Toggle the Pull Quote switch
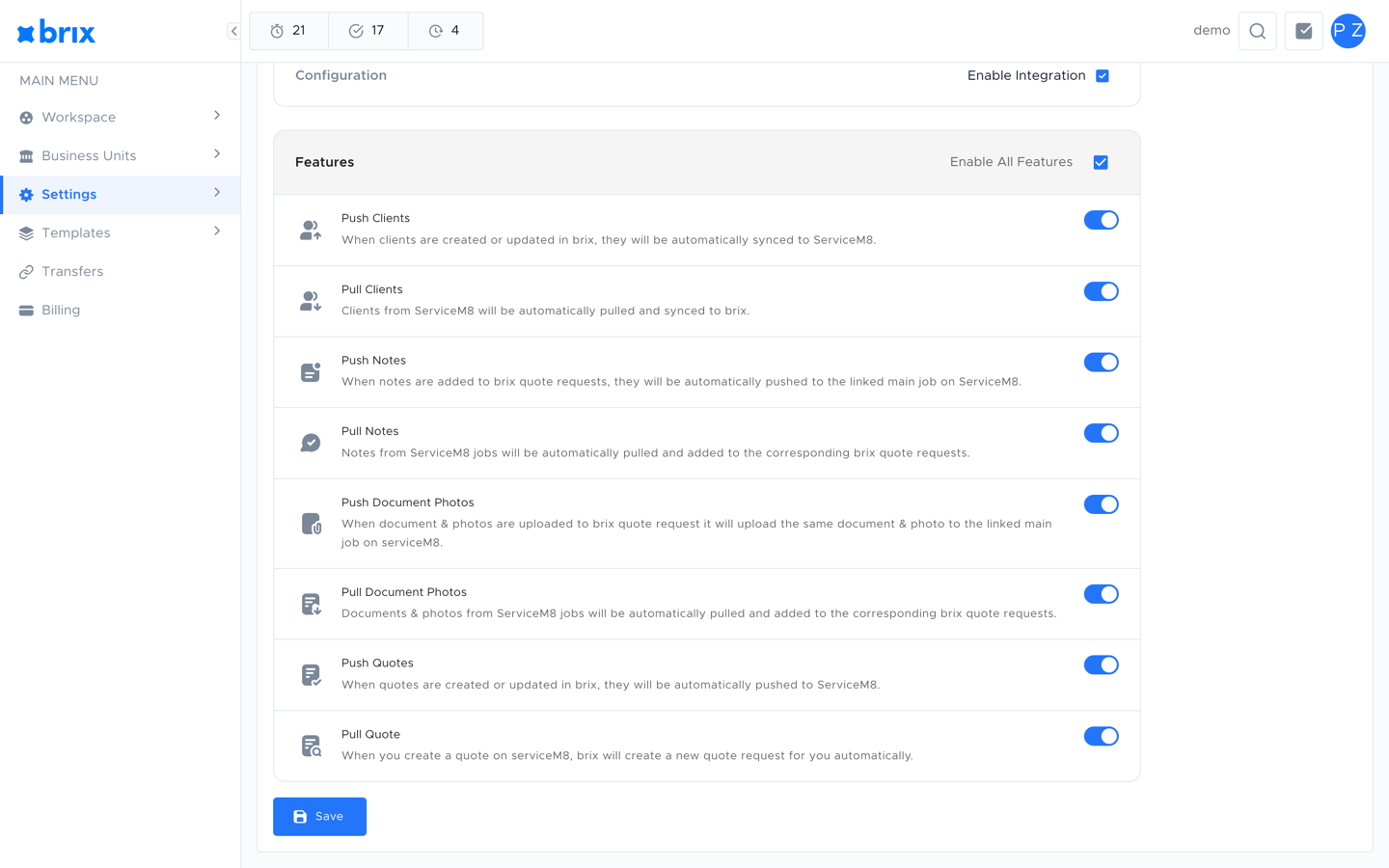 click(1101, 736)
